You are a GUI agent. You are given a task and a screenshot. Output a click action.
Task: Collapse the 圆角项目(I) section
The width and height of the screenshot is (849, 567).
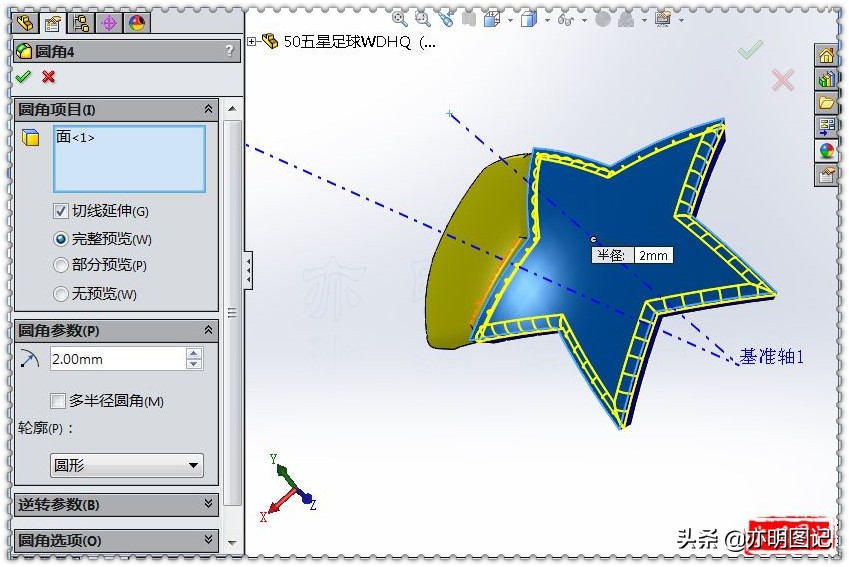pos(208,109)
